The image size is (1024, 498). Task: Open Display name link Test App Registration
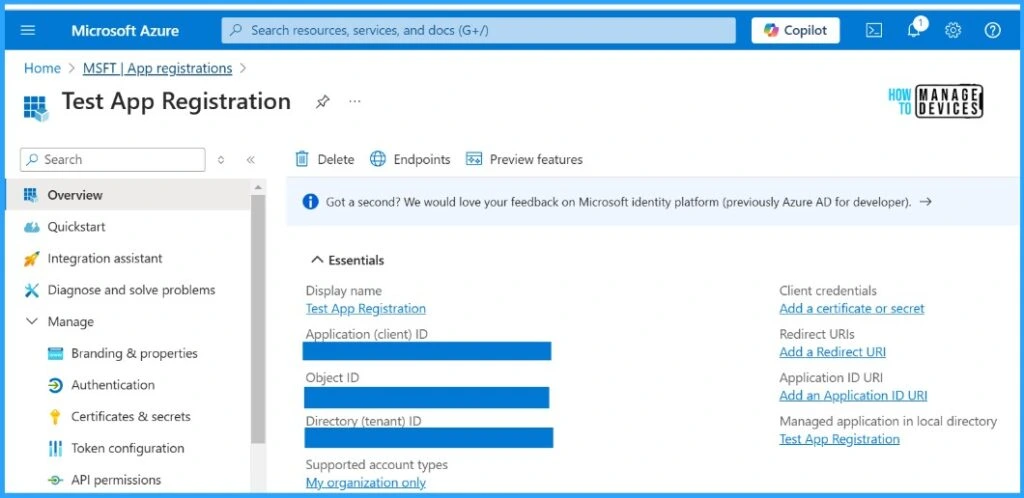pyautogui.click(x=366, y=309)
